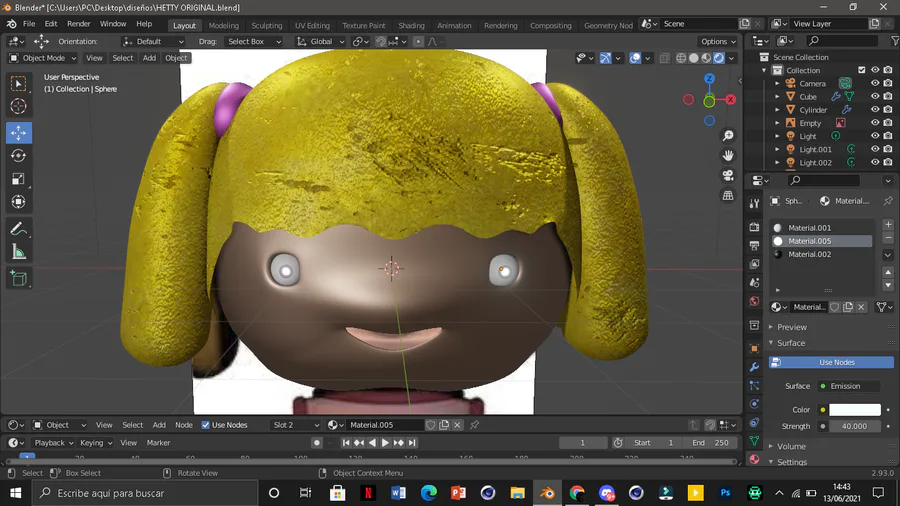Open the Drag Select Box dropdown

254,41
